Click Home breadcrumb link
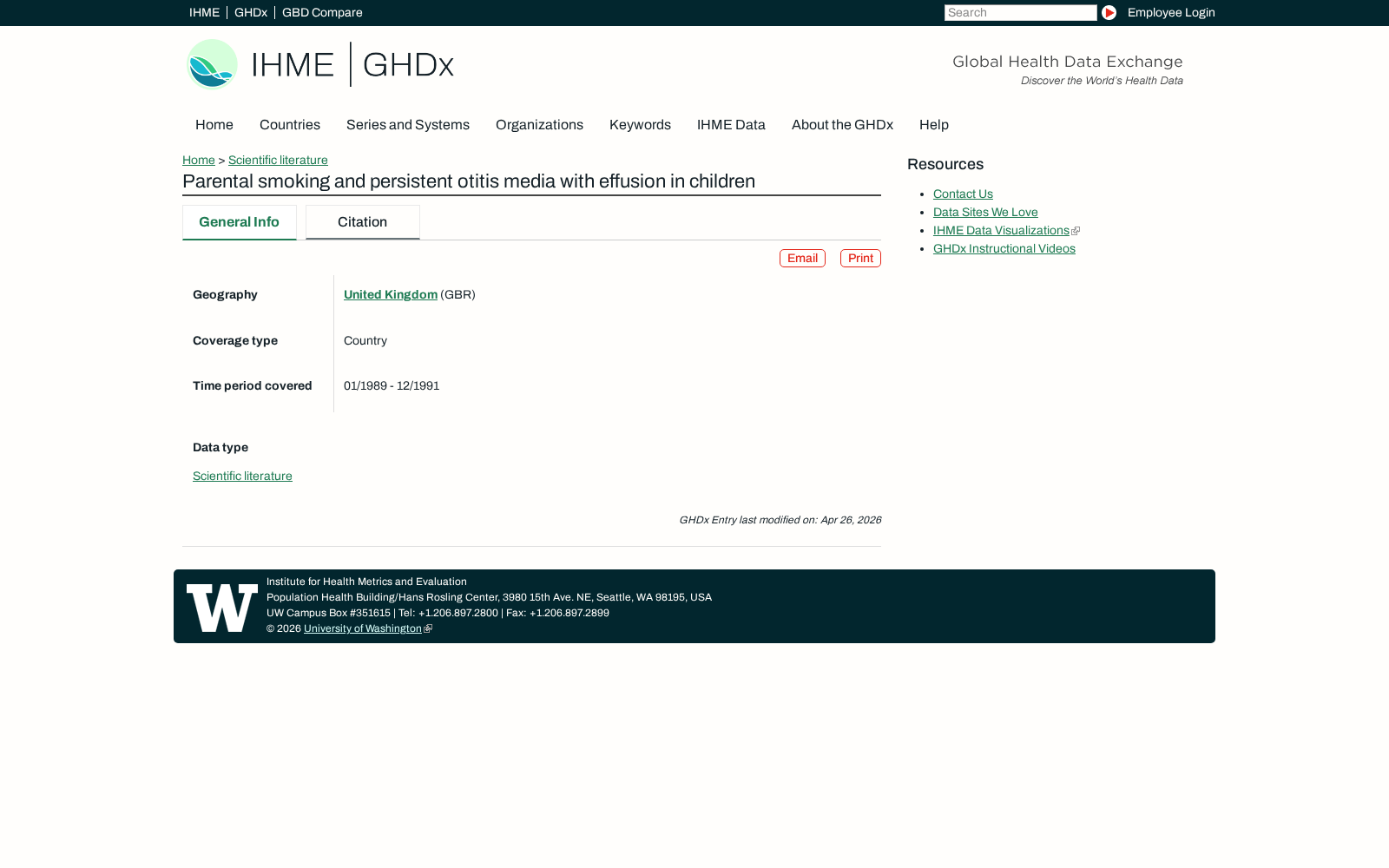 tap(199, 161)
